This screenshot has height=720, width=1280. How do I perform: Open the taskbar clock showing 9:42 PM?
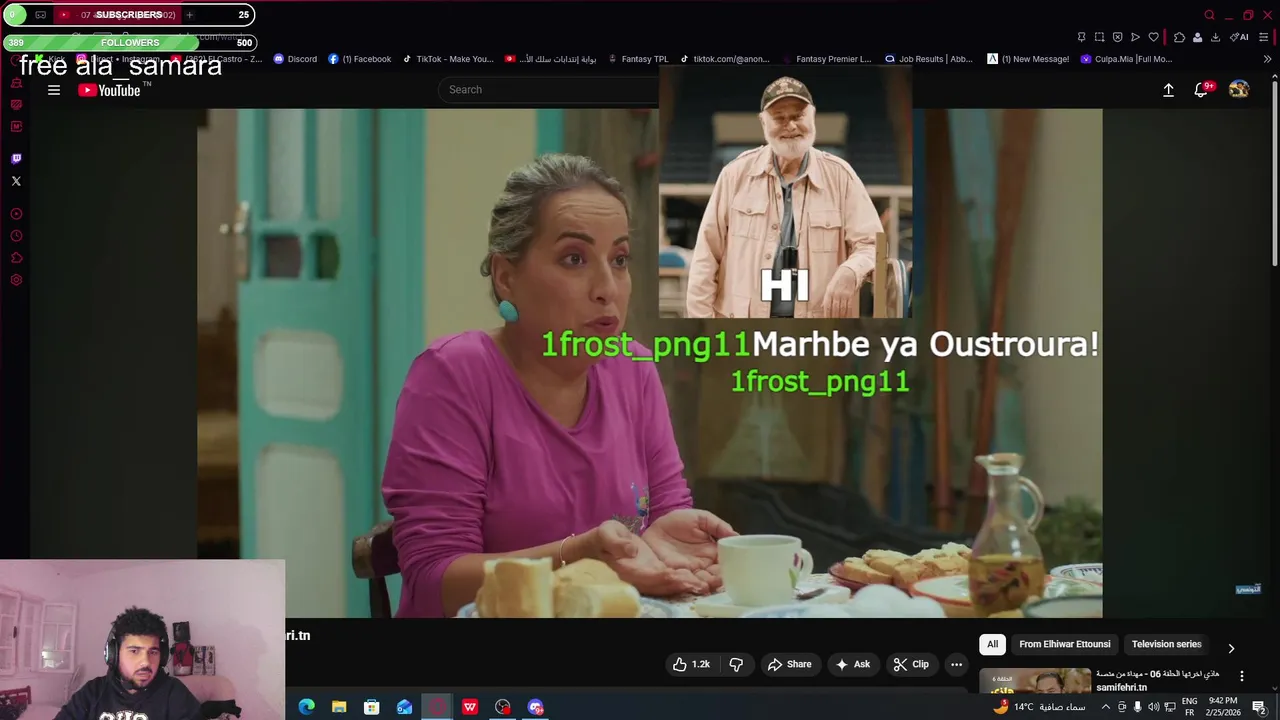1223,707
